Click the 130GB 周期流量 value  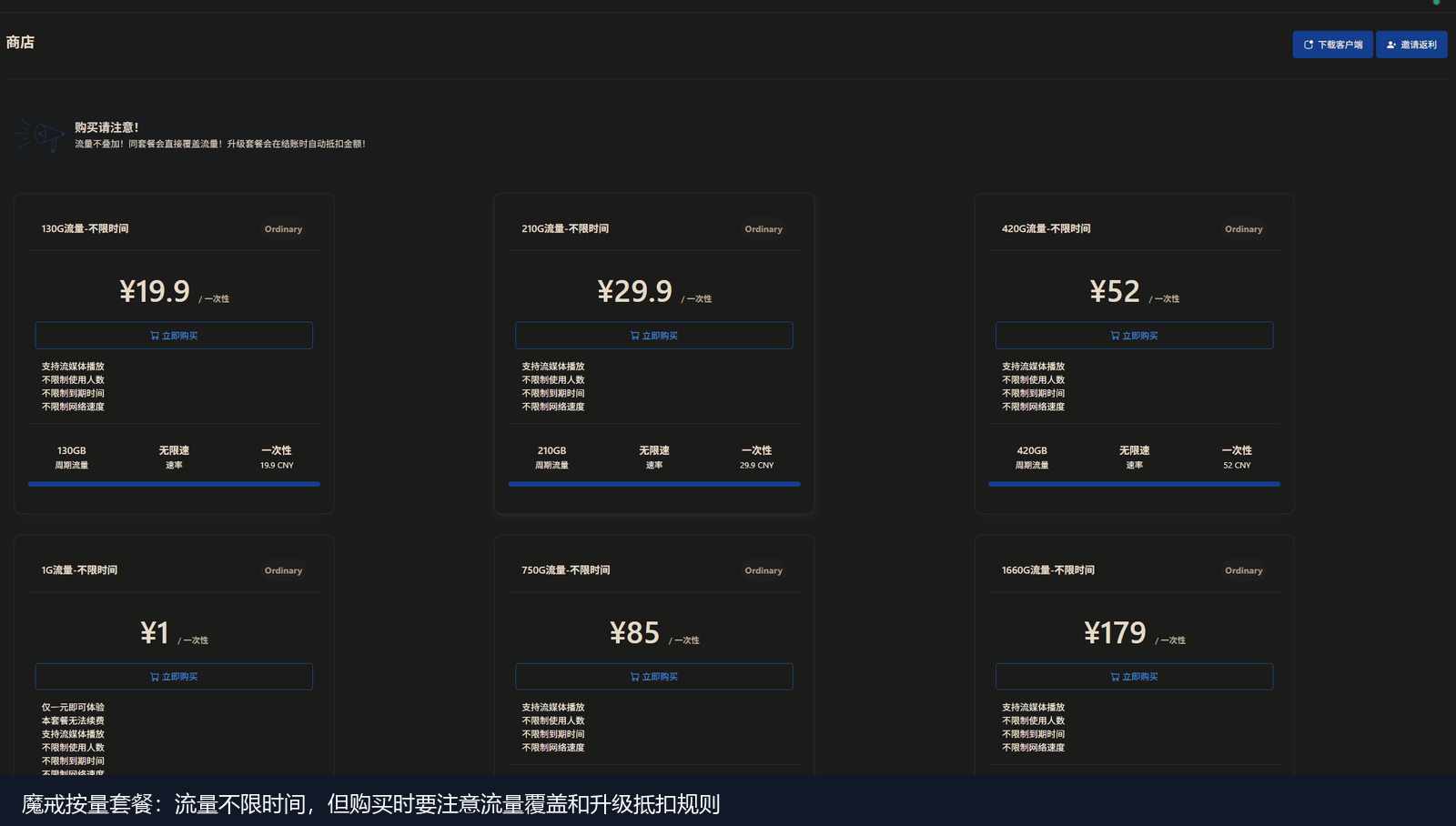(x=72, y=458)
